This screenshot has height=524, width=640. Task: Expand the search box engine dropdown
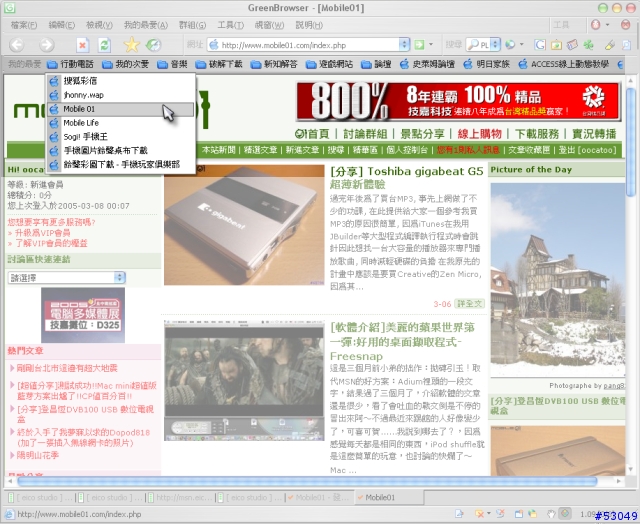click(x=495, y=44)
